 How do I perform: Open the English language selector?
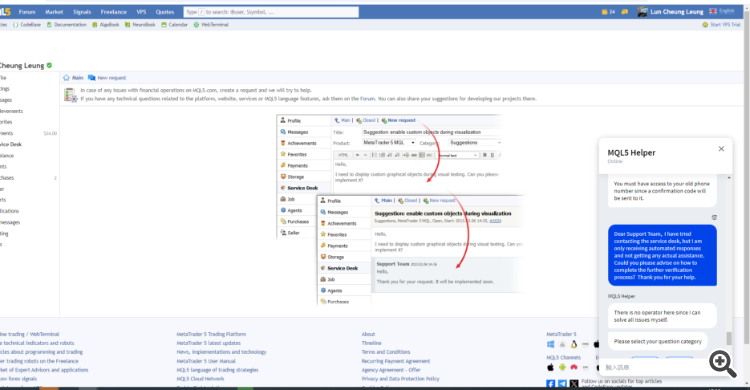[722, 11]
